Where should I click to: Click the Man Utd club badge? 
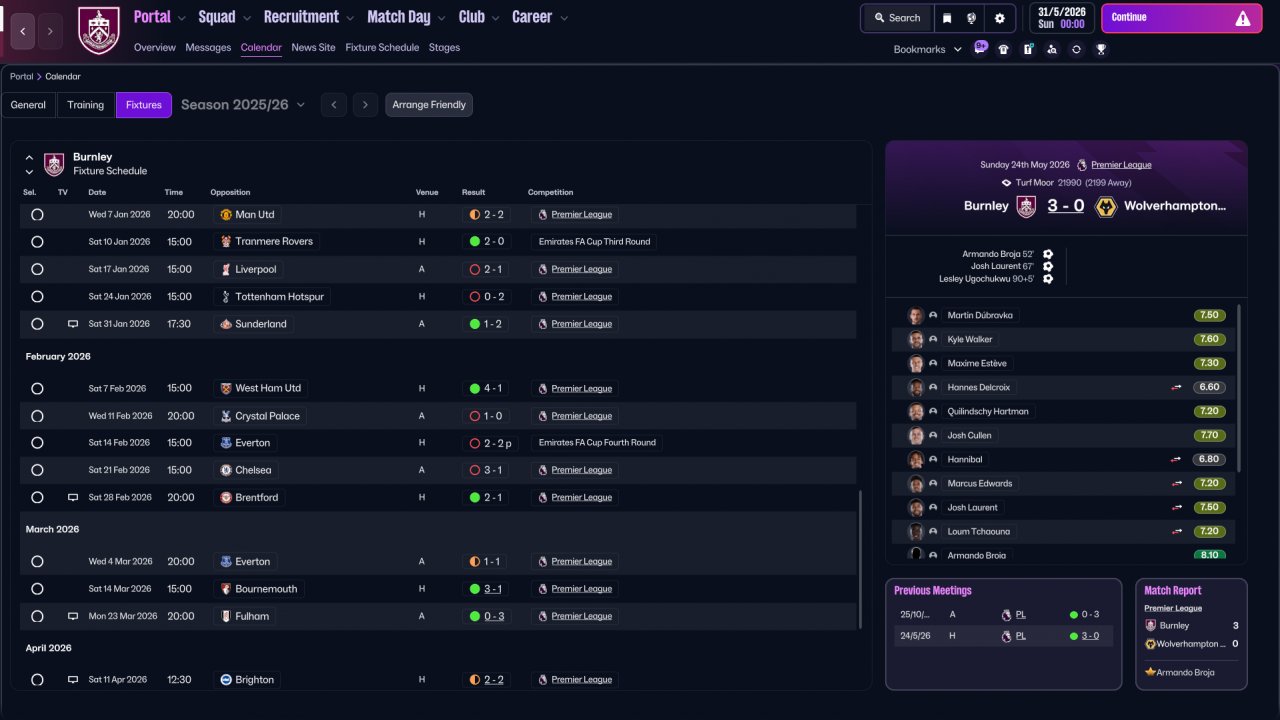click(226, 214)
